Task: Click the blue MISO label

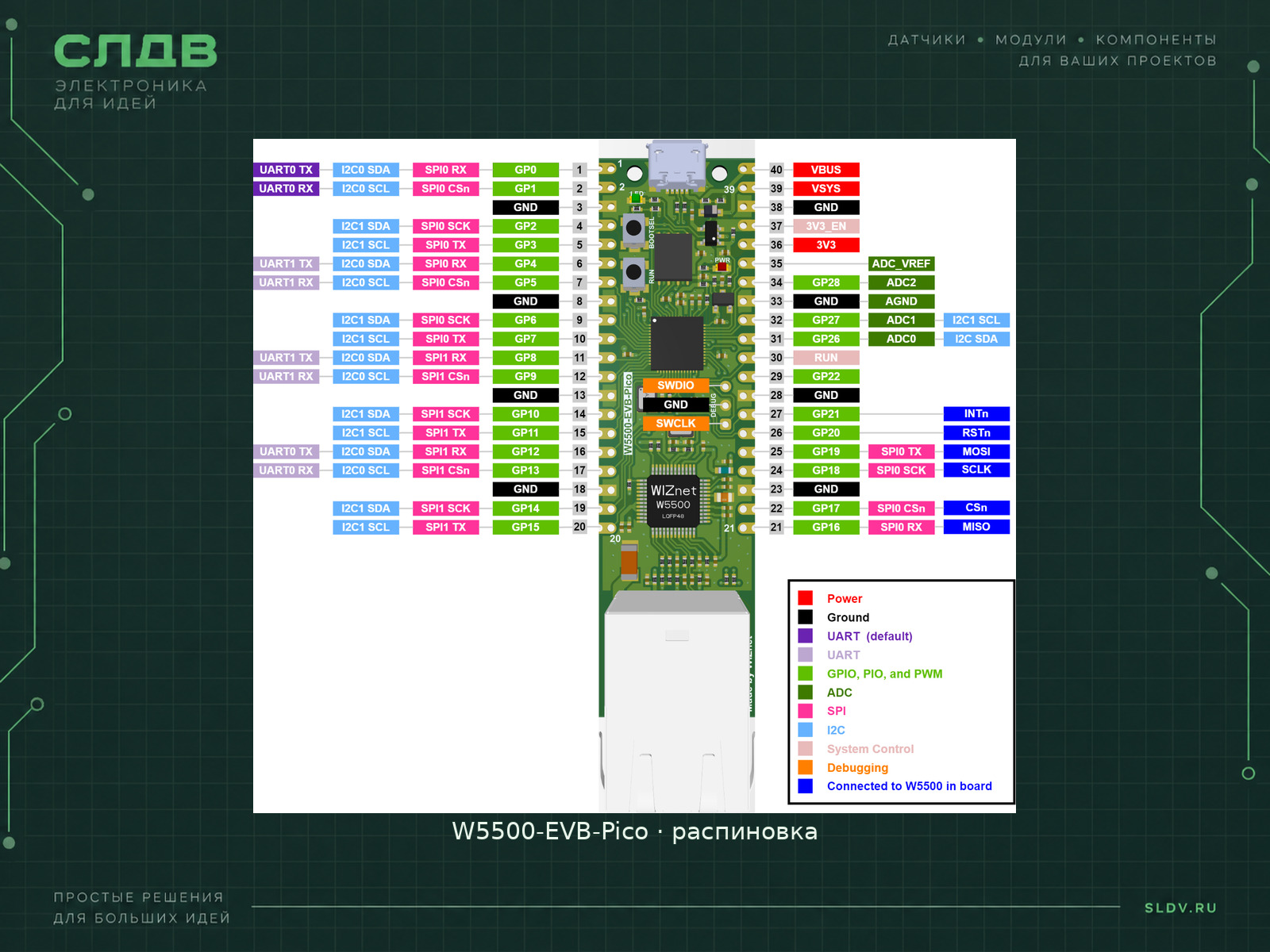Action: [976, 527]
